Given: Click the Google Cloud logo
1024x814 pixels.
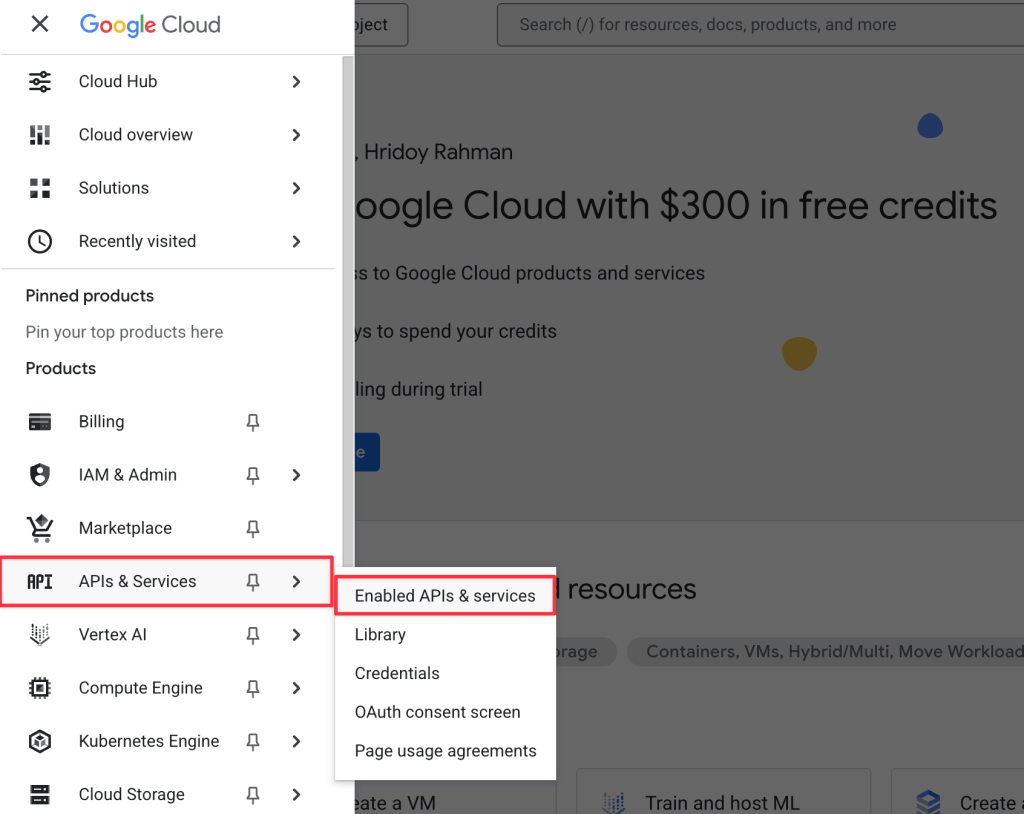Looking at the screenshot, I should coord(150,25).
